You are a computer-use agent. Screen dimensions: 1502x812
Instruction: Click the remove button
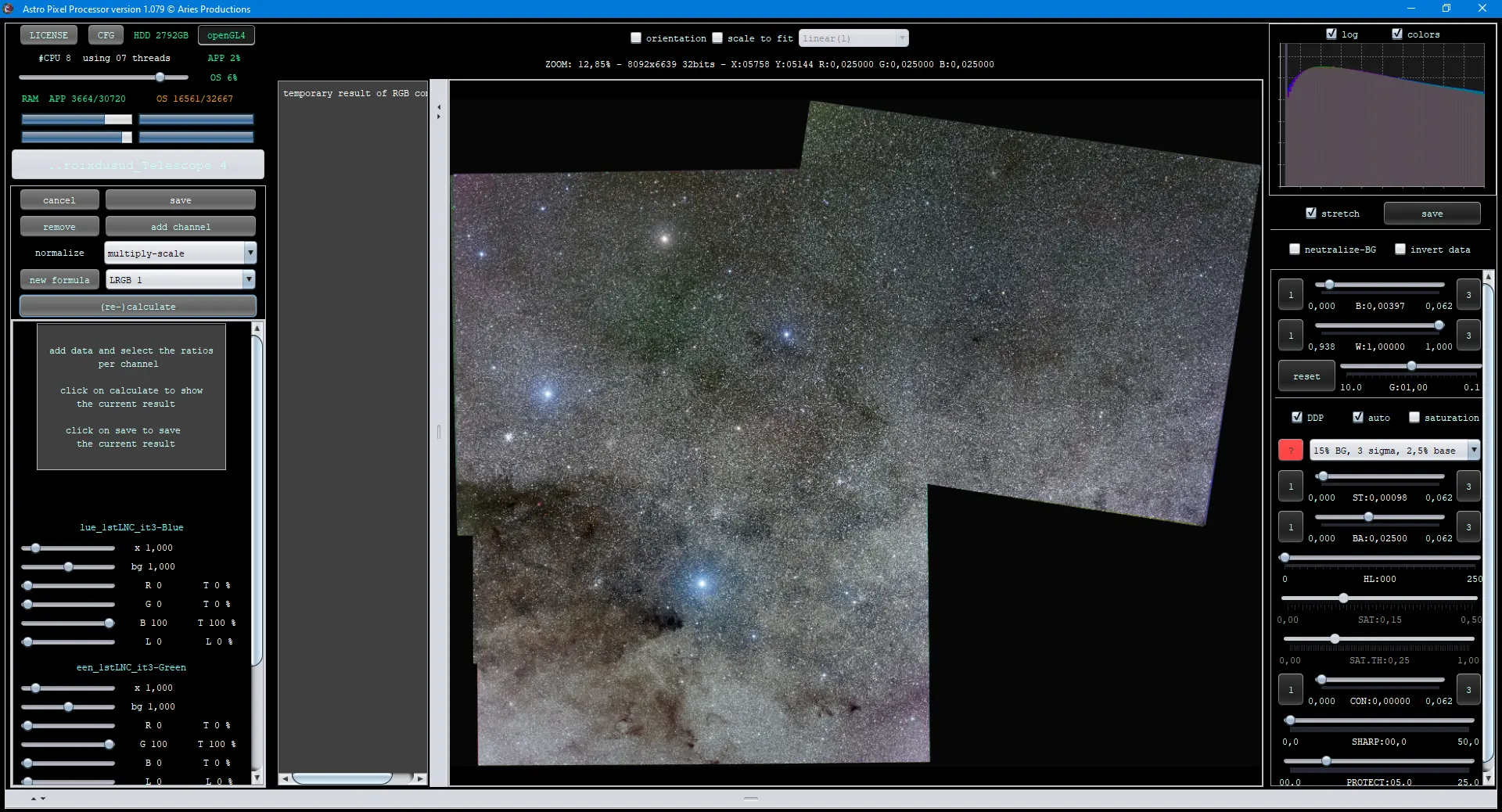coord(59,227)
